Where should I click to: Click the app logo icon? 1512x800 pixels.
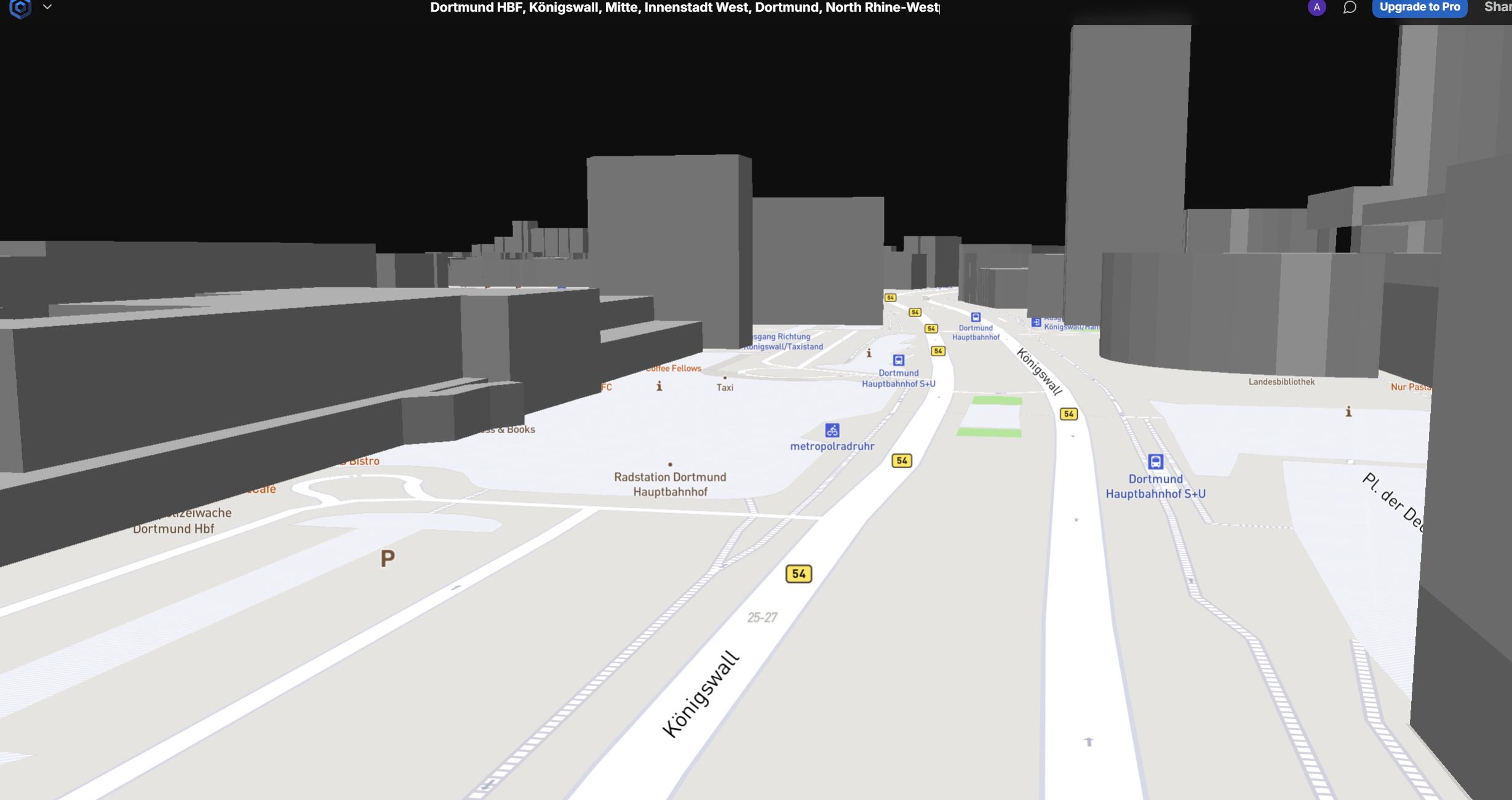coord(20,8)
